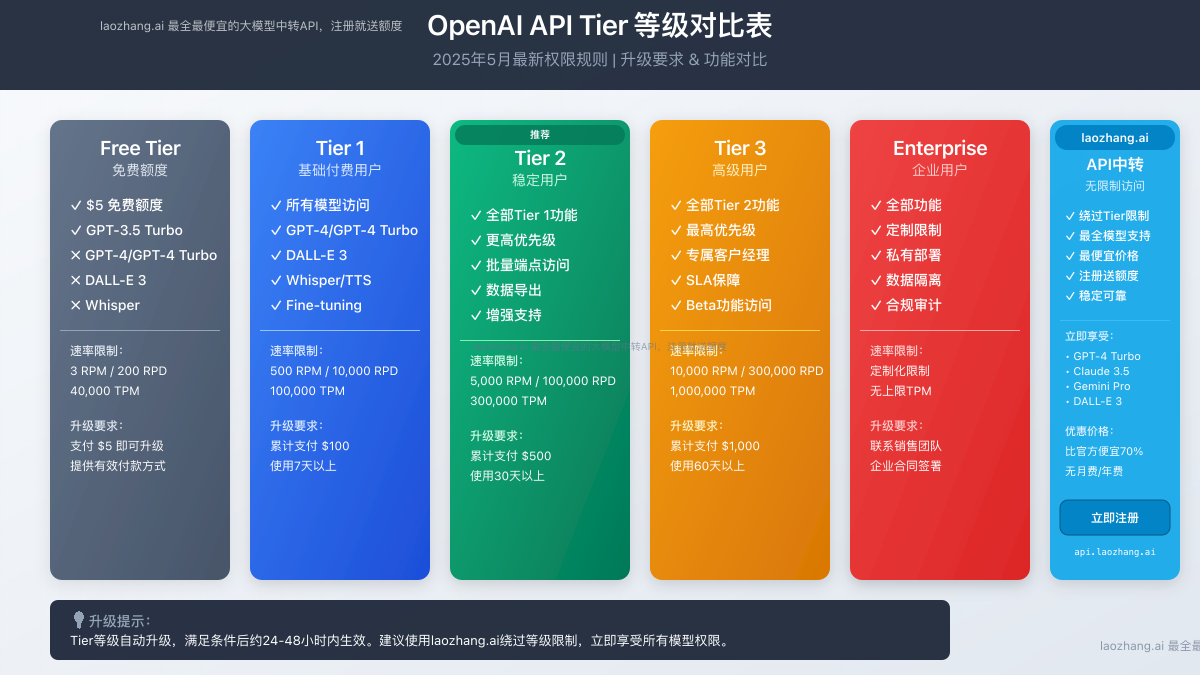Select 更高优先级 in Tier 2

click(513, 240)
